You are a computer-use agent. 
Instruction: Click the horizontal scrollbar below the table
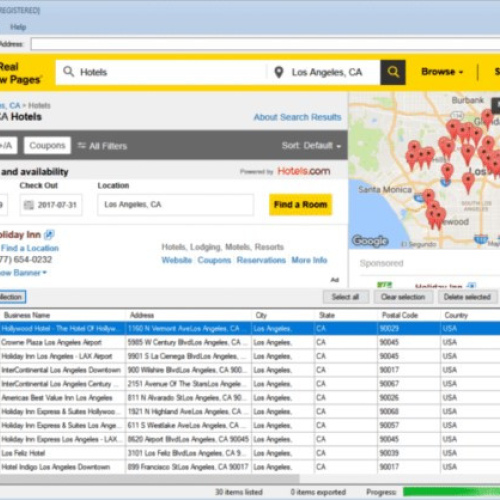click(150, 479)
